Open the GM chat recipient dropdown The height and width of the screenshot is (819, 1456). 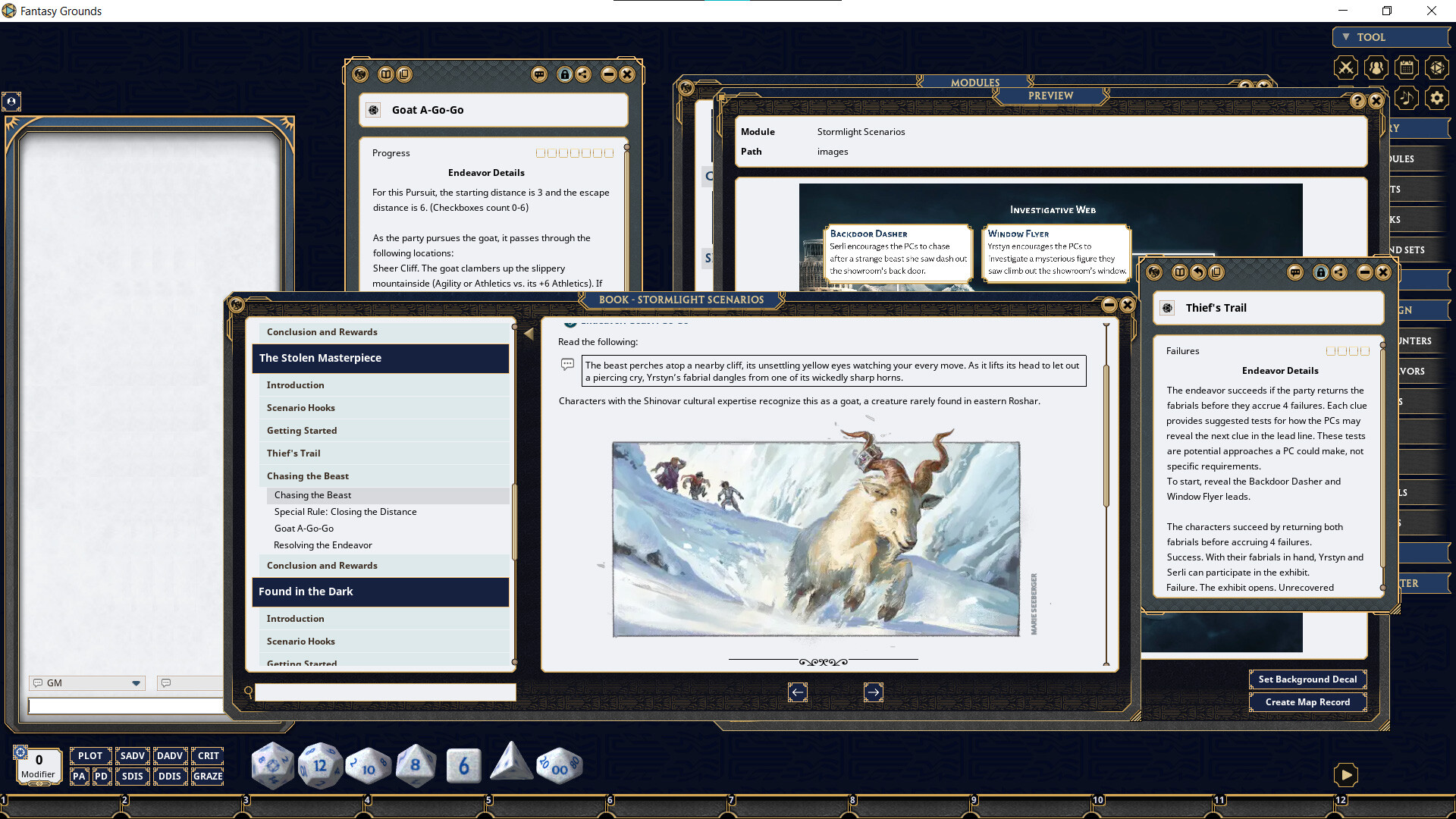pyautogui.click(x=136, y=682)
